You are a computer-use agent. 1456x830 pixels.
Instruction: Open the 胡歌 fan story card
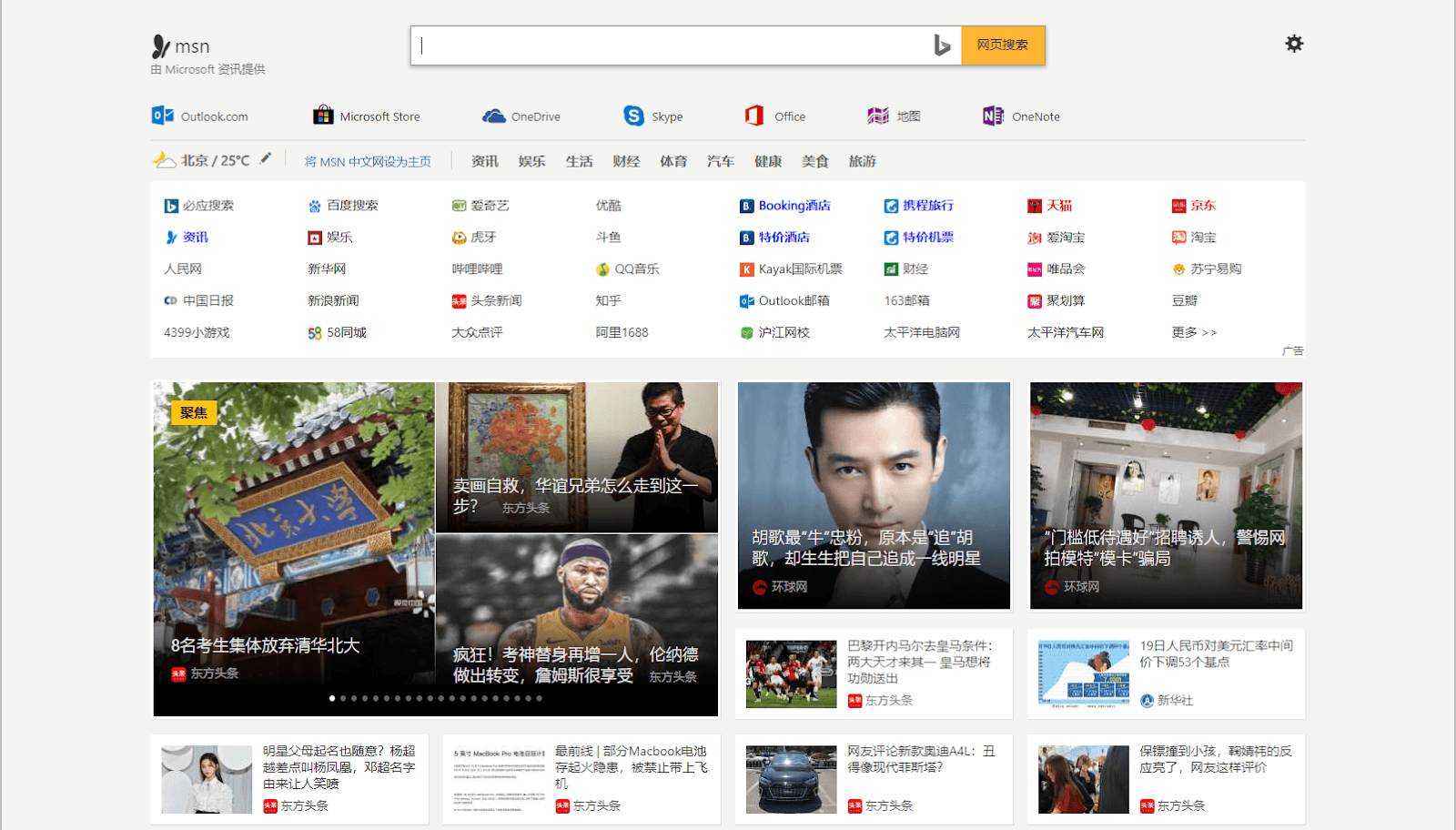(x=874, y=495)
